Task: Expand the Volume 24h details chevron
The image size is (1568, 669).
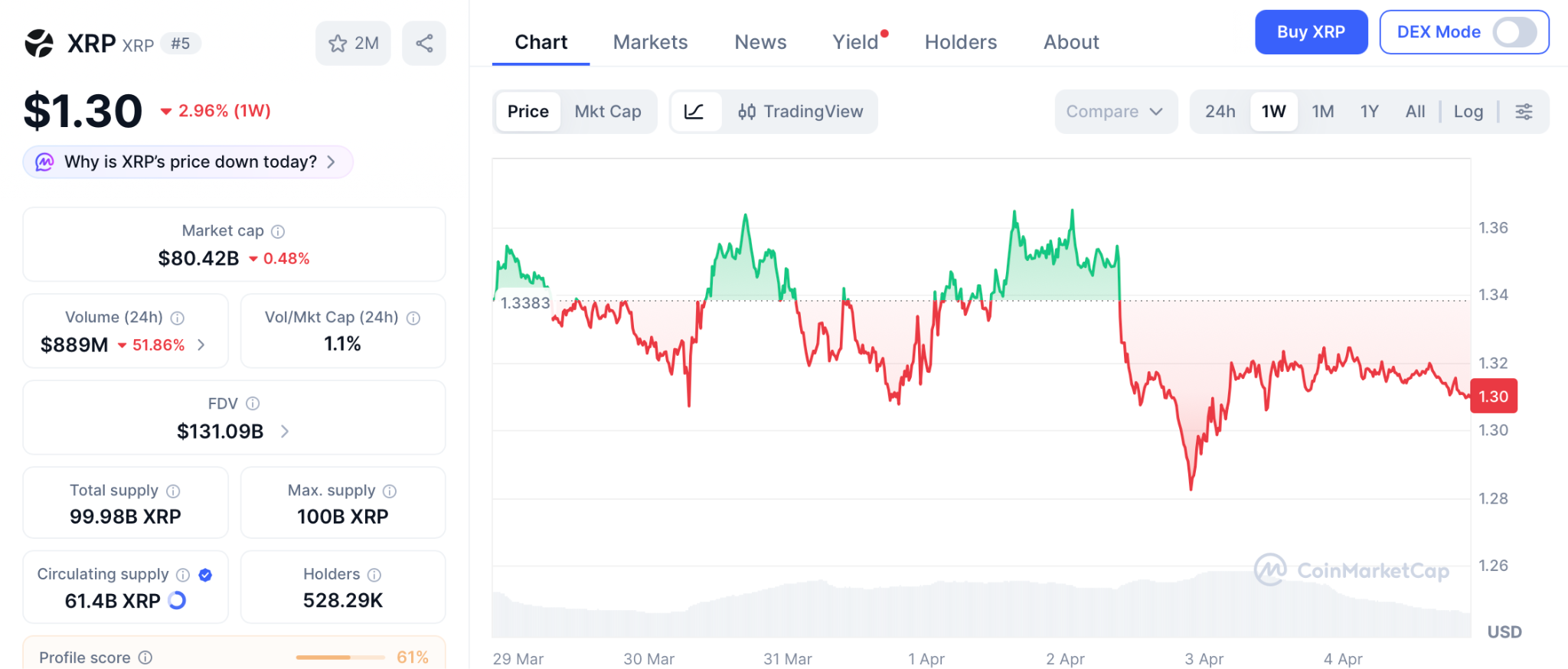Action: tap(201, 345)
